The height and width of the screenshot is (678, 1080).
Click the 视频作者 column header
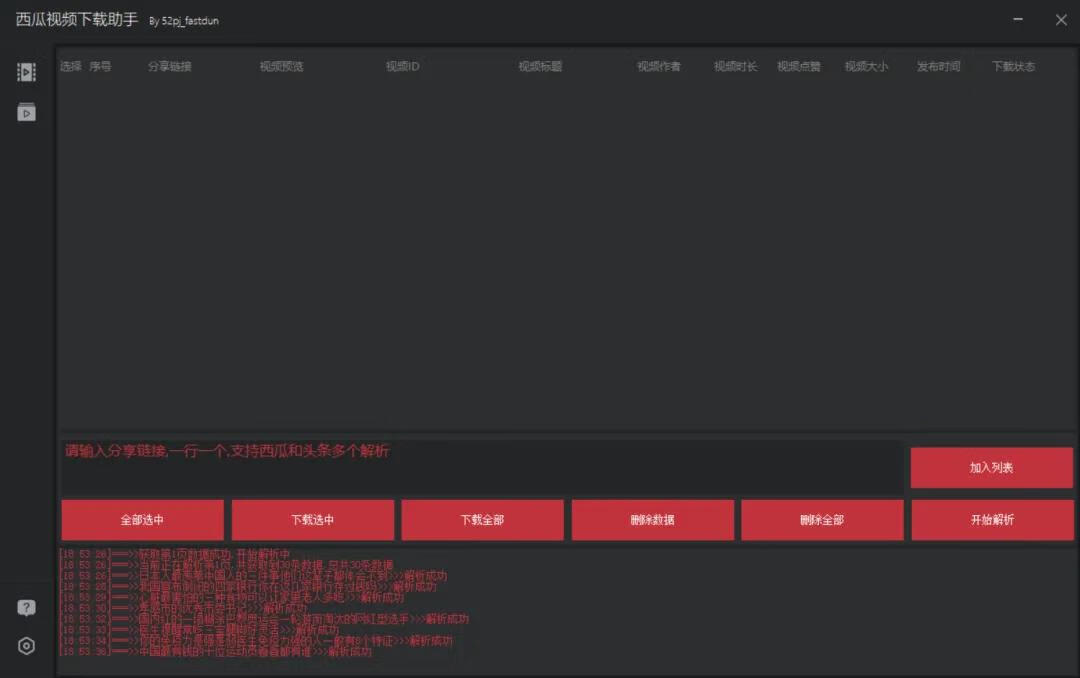[x=659, y=67]
